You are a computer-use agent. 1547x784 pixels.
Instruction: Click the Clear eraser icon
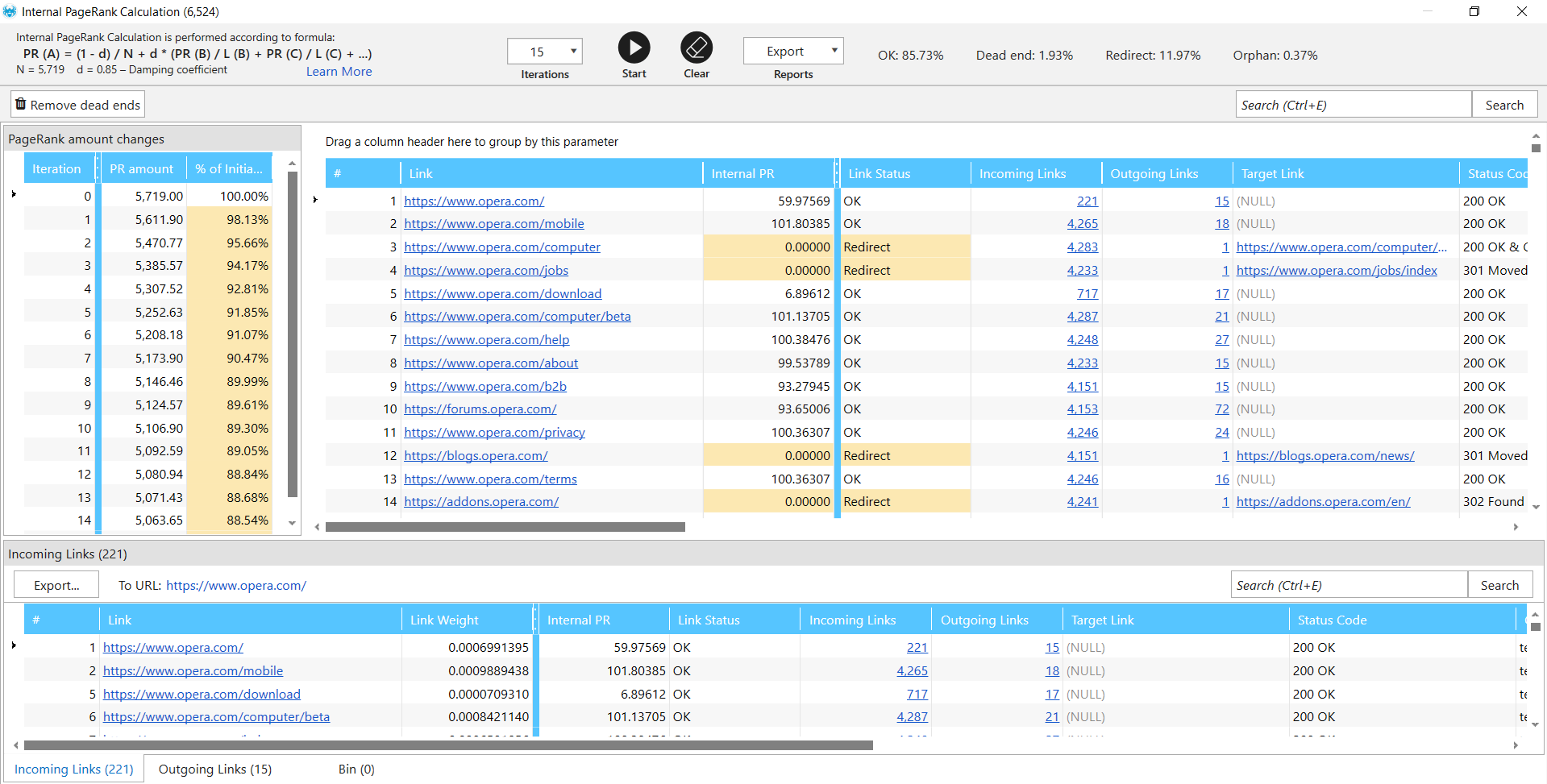click(697, 48)
